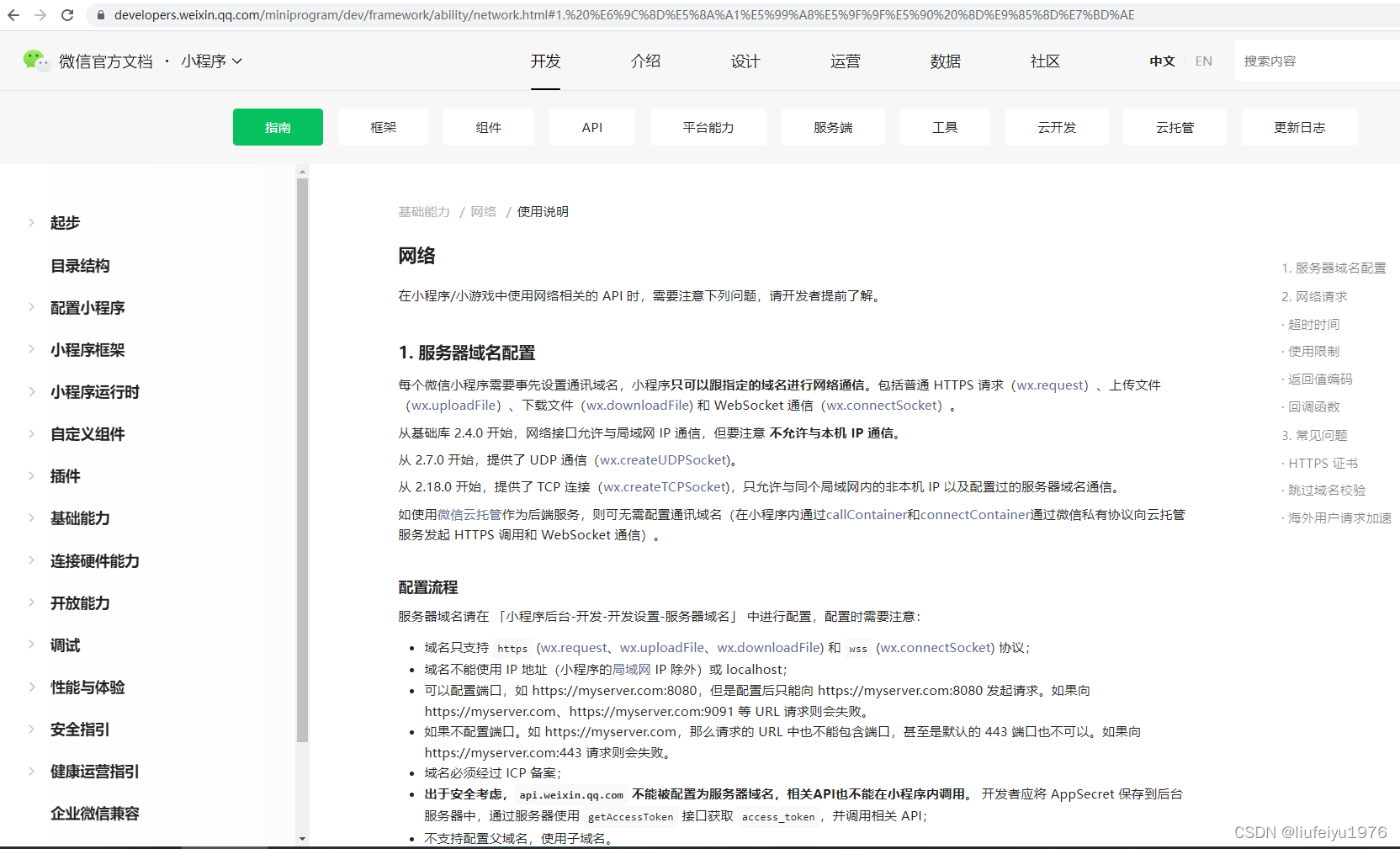Click the site lock icon in address bar
Viewport: 1400px width, 849px height.
tap(100, 15)
